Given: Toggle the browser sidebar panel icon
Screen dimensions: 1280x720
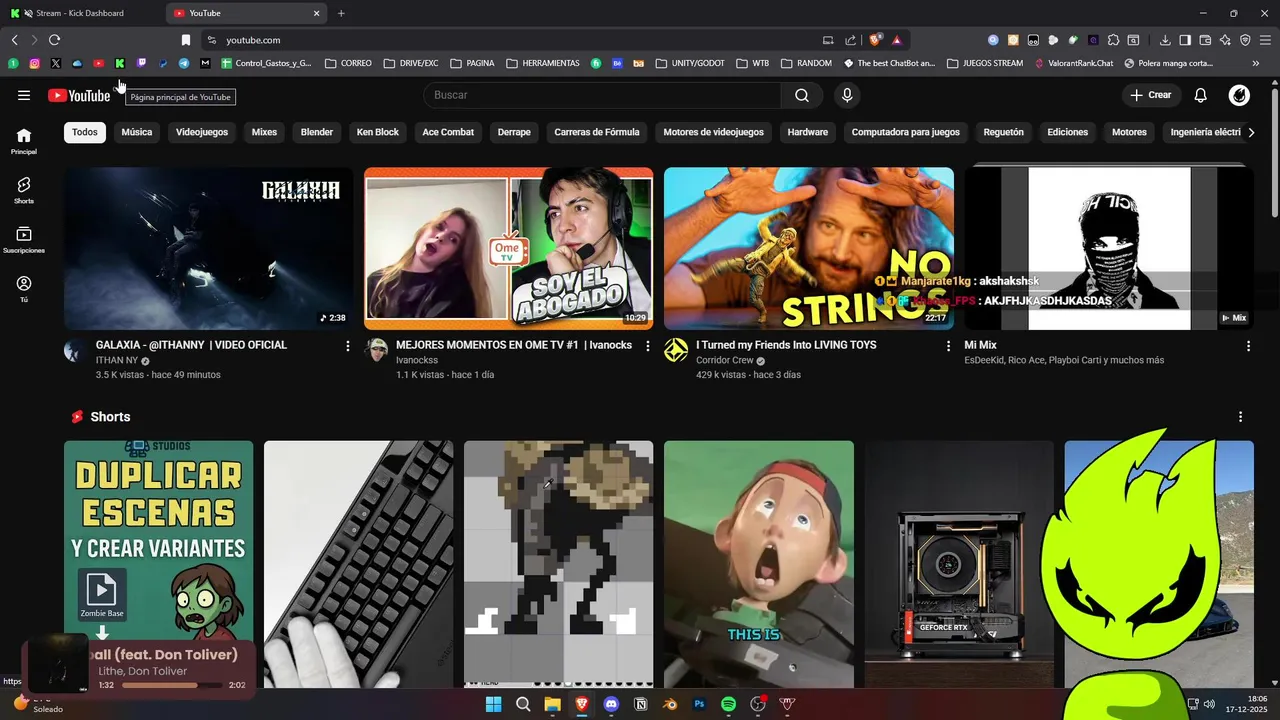Looking at the screenshot, I should [x=1185, y=40].
